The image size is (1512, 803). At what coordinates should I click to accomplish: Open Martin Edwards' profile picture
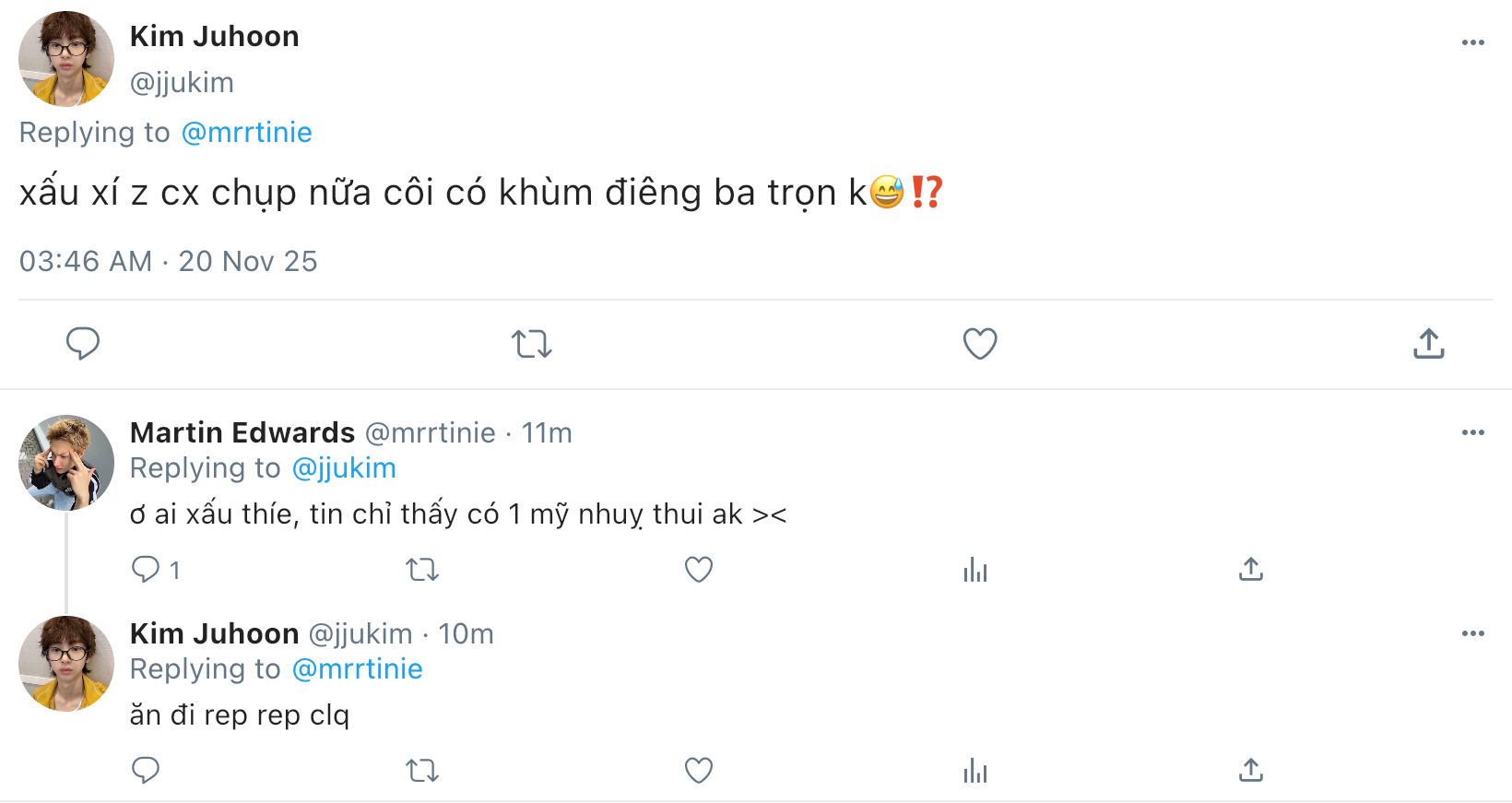[66, 462]
